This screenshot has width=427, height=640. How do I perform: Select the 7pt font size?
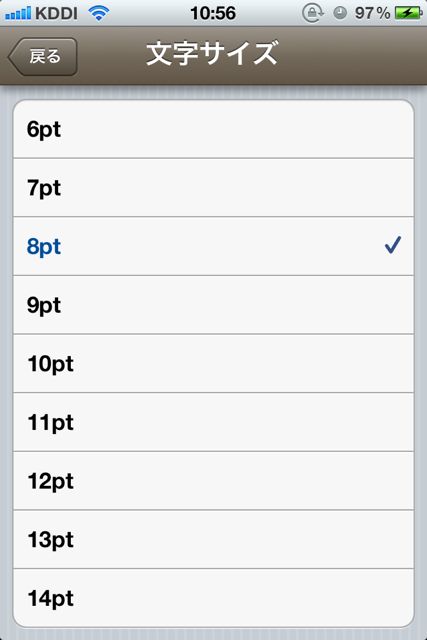click(214, 188)
